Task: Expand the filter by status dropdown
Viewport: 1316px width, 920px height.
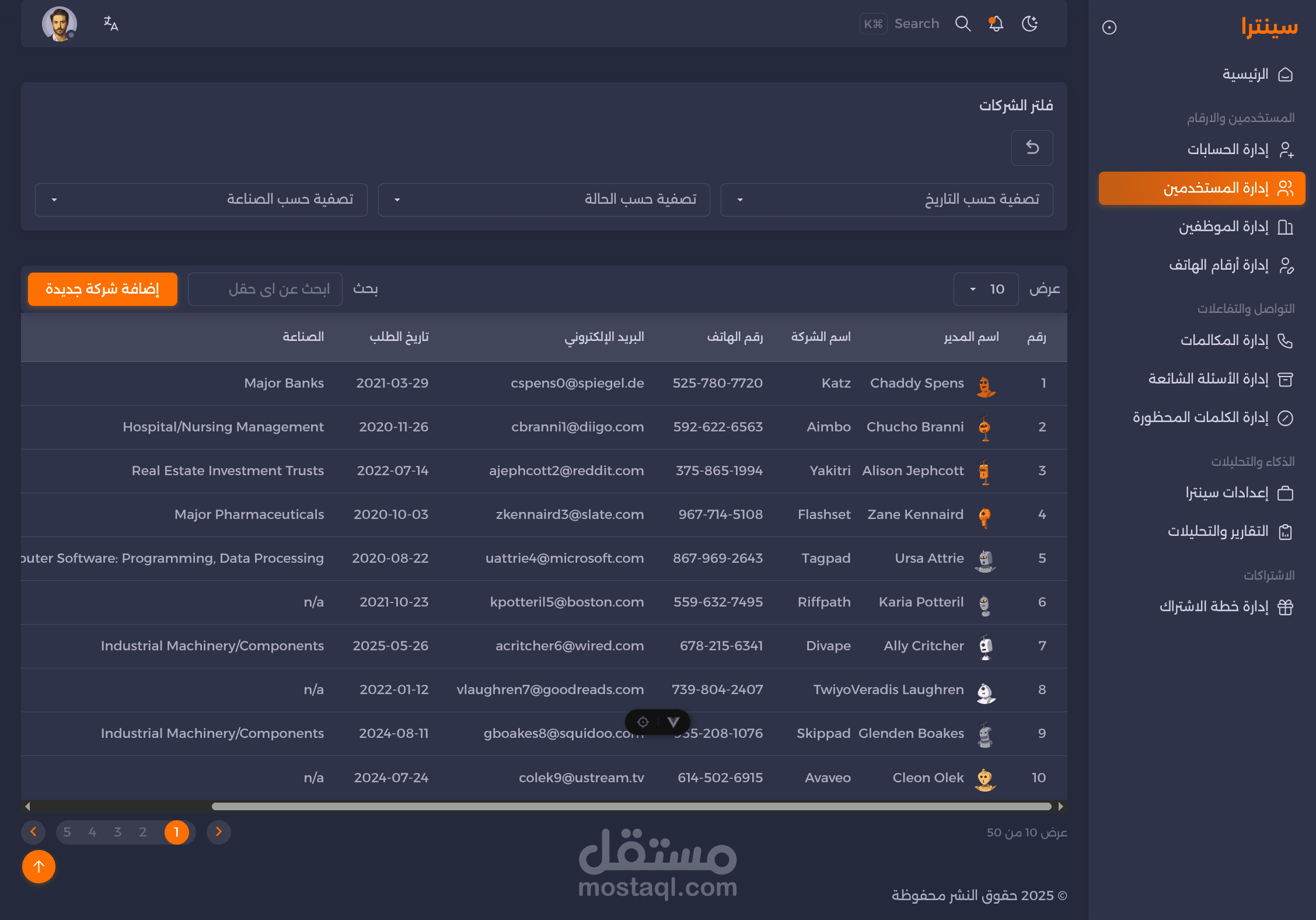Action: 543,200
